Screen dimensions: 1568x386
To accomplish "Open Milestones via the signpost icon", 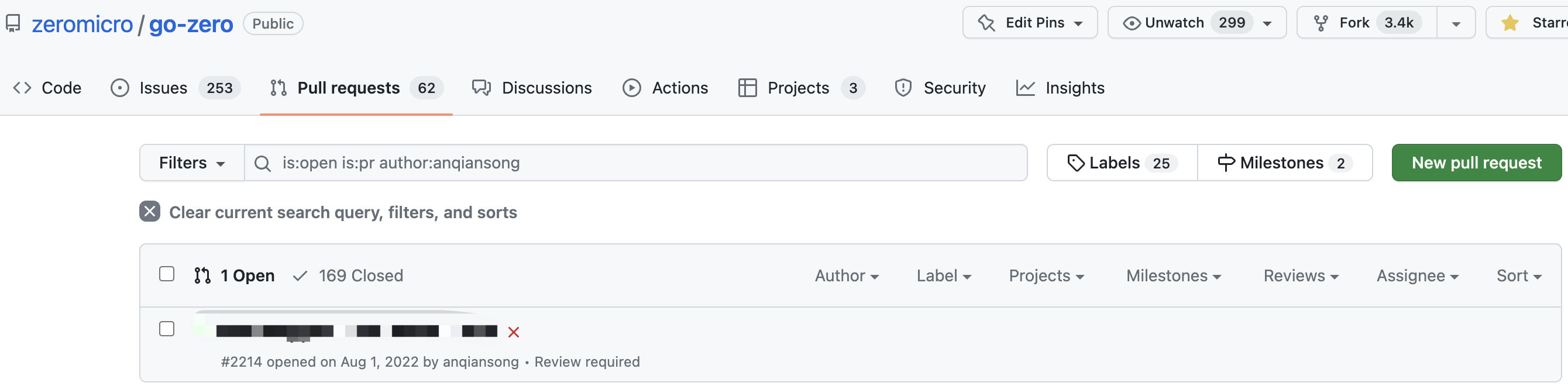I will point(1226,163).
